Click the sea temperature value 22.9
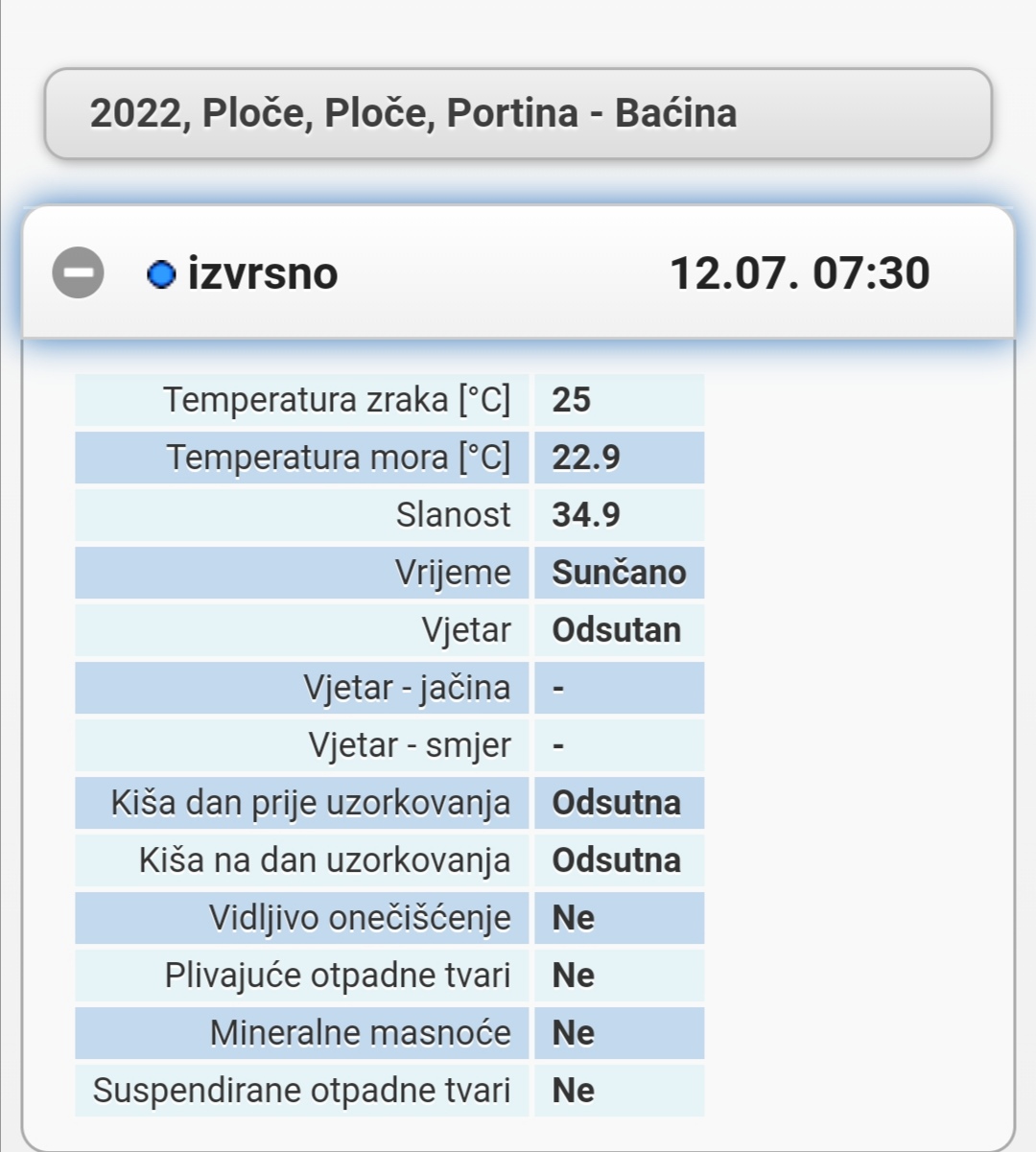The width and height of the screenshot is (1036, 1152). tap(586, 458)
